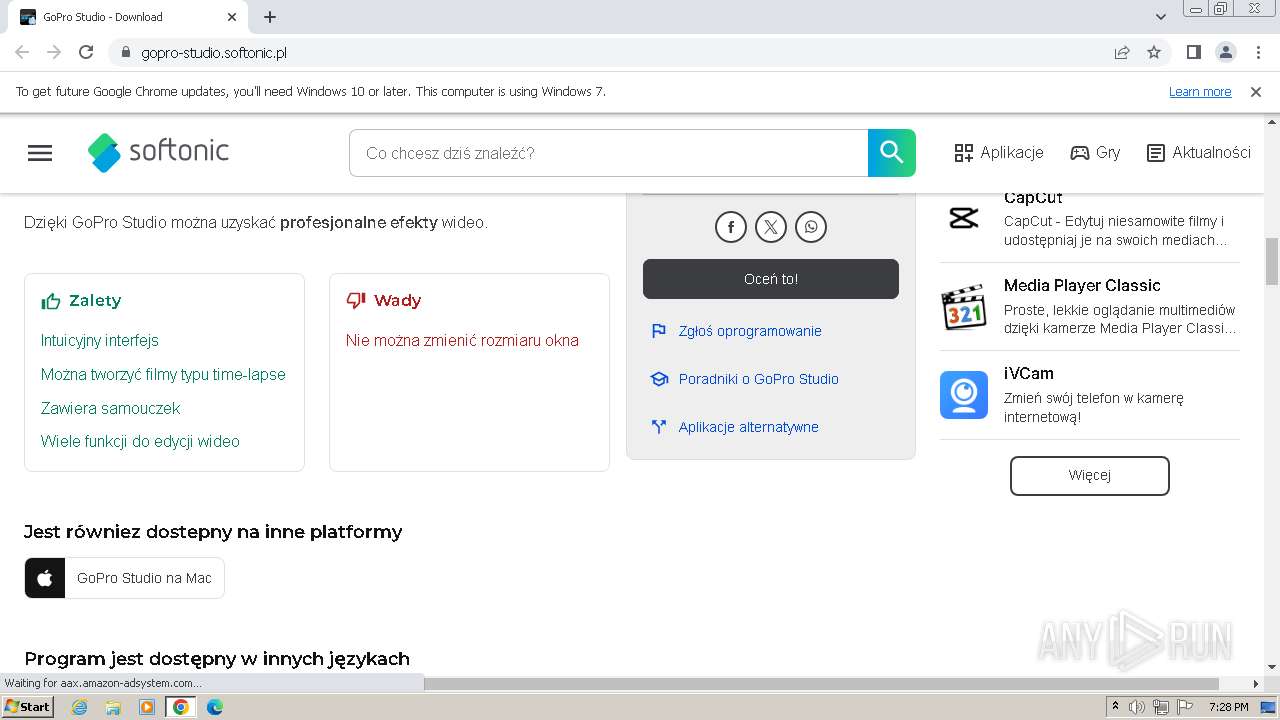Click the Oceń to! button
The image size is (1280, 720).
click(x=771, y=279)
